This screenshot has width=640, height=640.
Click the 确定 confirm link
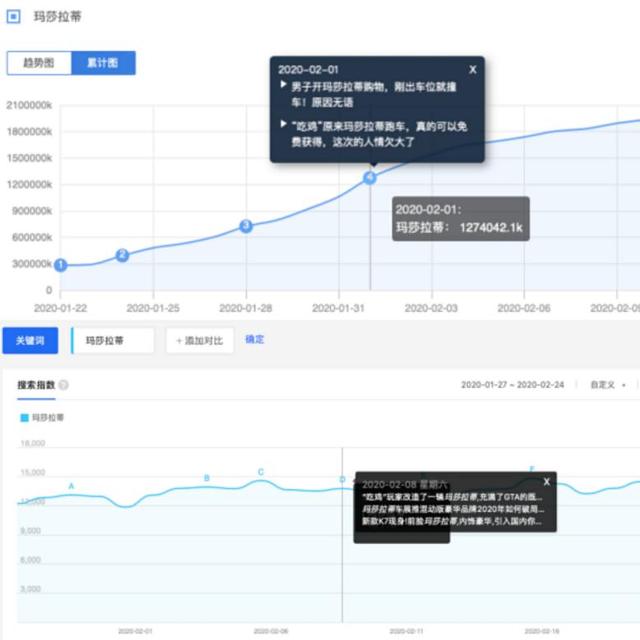[x=255, y=339]
